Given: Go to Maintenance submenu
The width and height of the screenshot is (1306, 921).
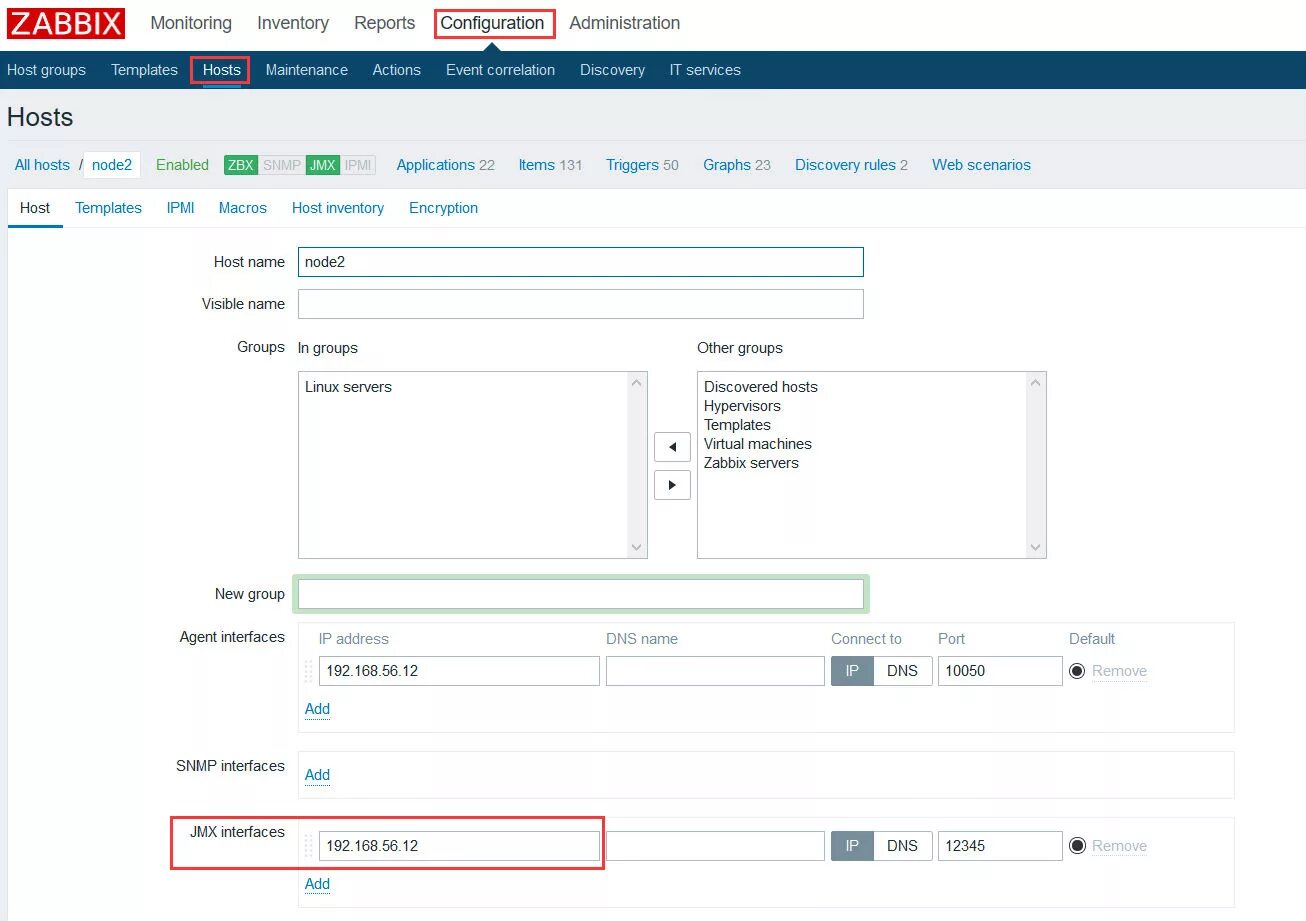Looking at the screenshot, I should (x=307, y=70).
